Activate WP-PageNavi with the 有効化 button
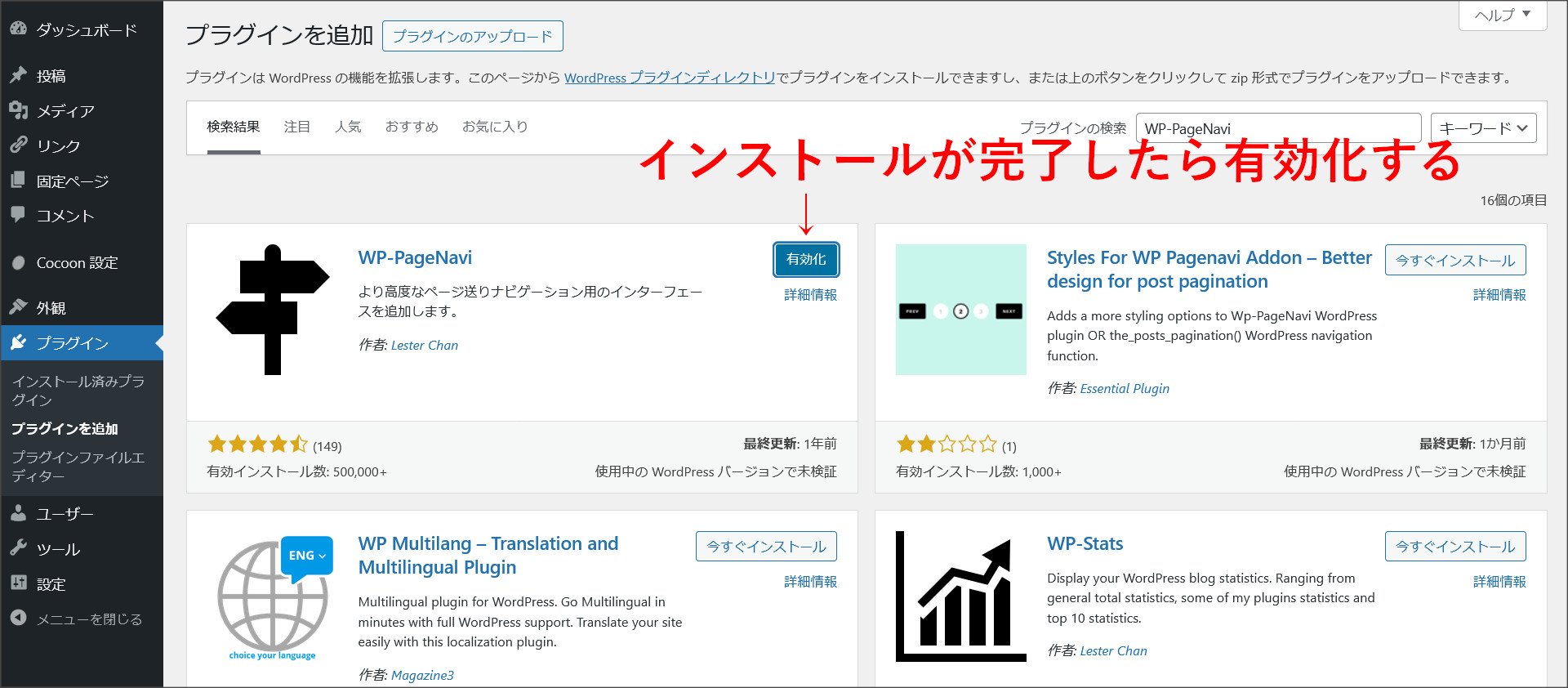Viewport: 1568px width, 688px height. [806, 259]
